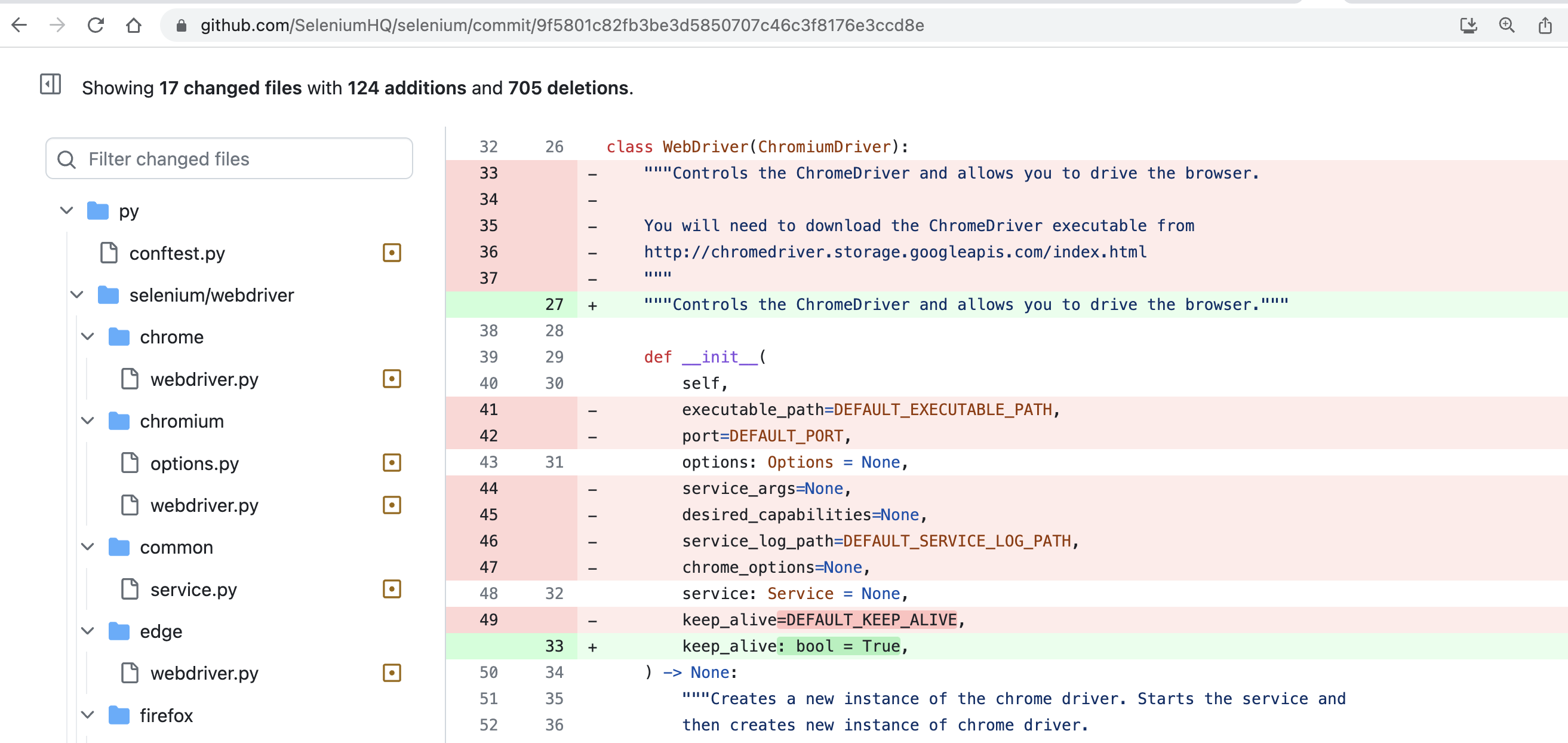Click line number 41 in diff

pos(488,409)
